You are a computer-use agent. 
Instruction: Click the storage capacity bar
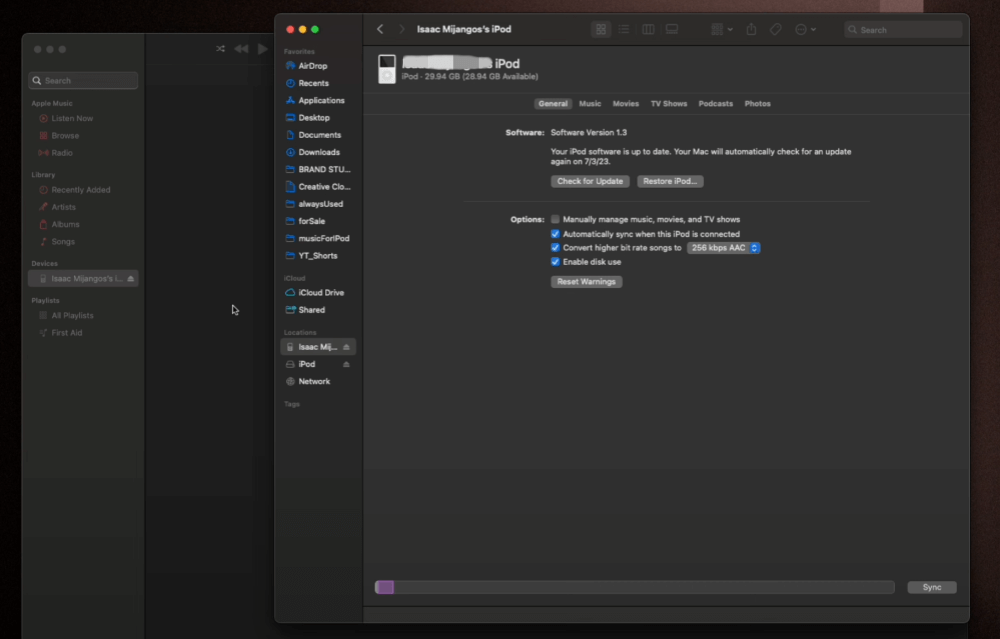(634, 588)
